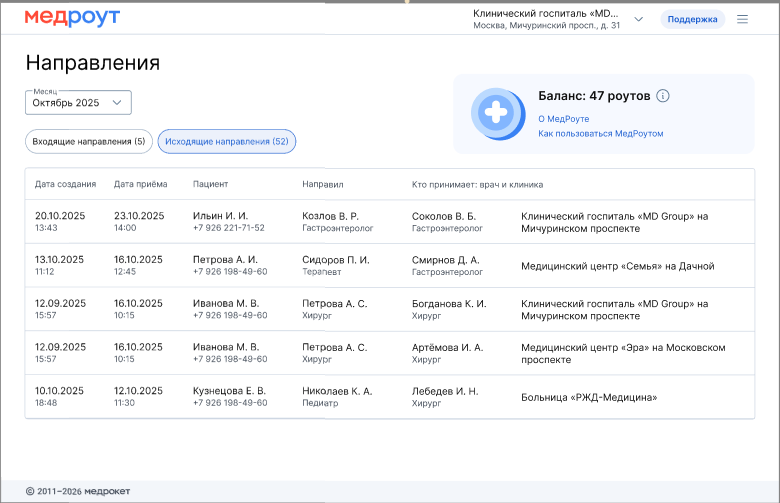Open the О МедРоуте link

coord(563,119)
